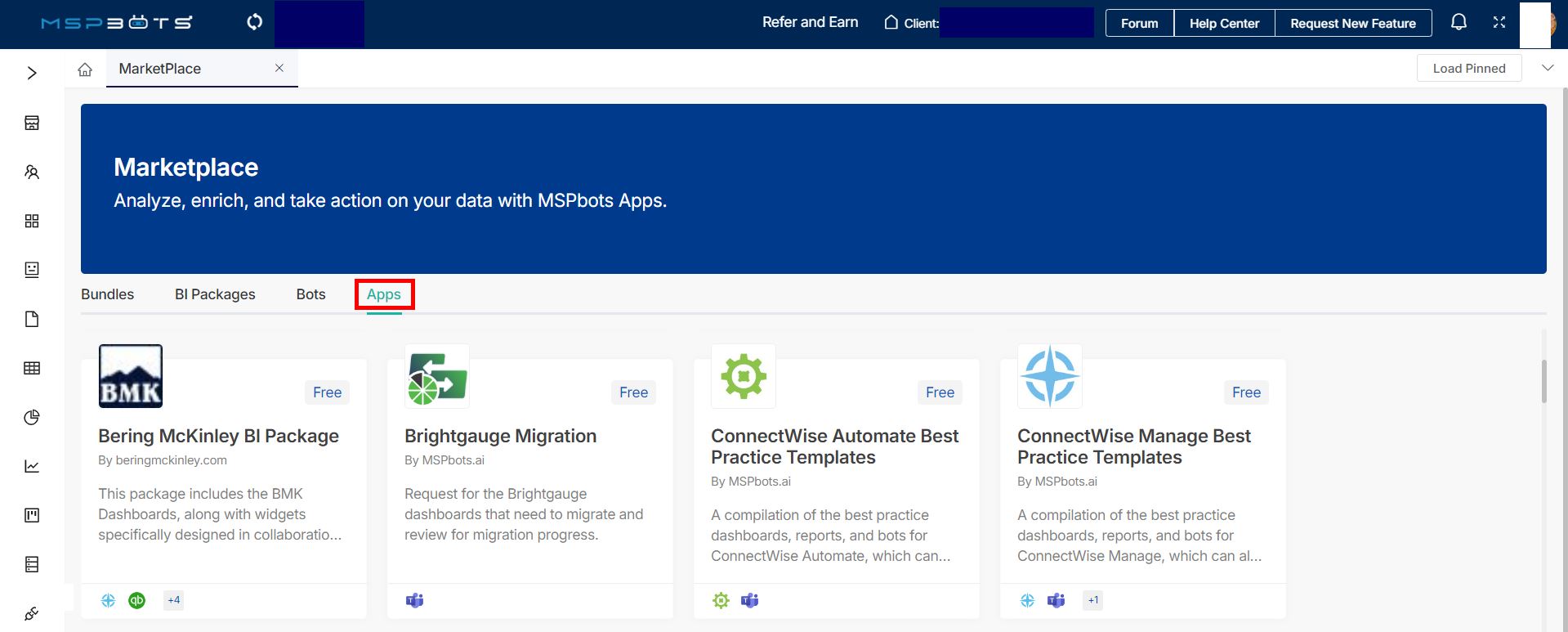The height and width of the screenshot is (632, 1568).
Task: Open the datasets table sidebar icon
Action: [32, 368]
